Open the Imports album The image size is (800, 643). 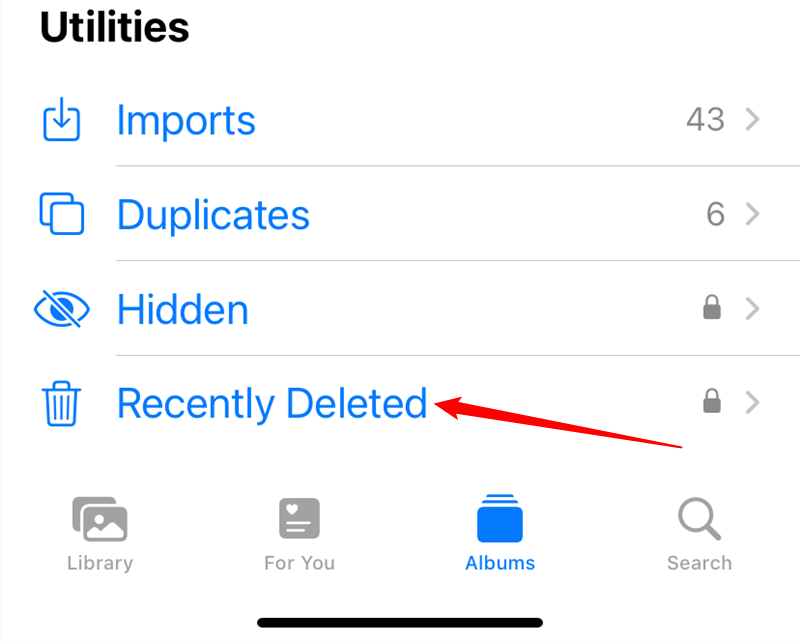coord(186,121)
